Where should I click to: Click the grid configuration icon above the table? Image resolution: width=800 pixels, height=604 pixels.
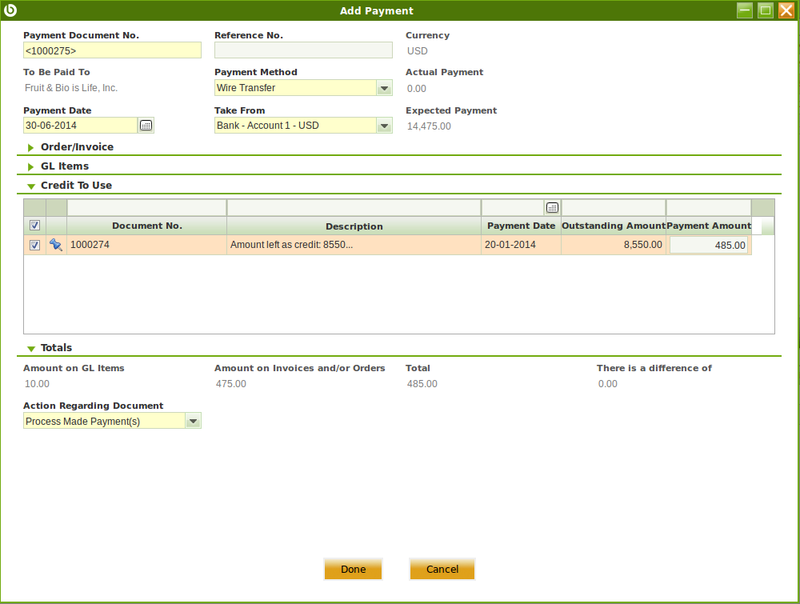click(x=554, y=206)
